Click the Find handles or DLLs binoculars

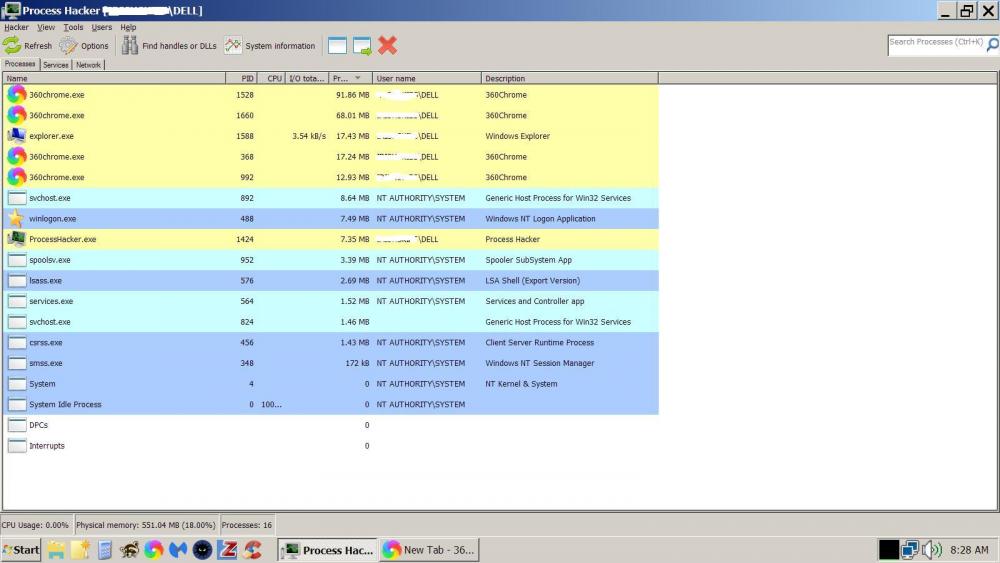130,46
